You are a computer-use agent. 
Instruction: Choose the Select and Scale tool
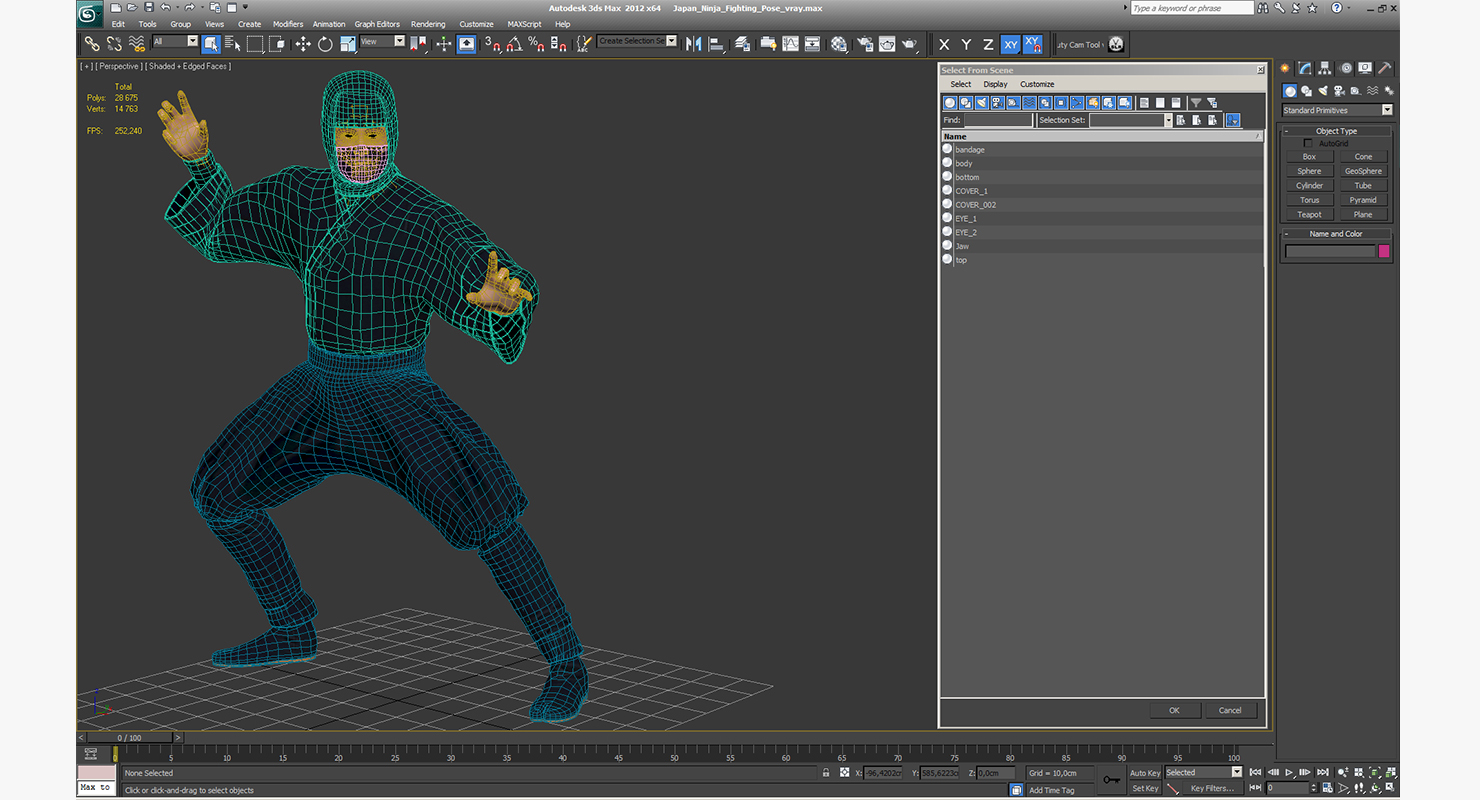pyautogui.click(x=347, y=44)
